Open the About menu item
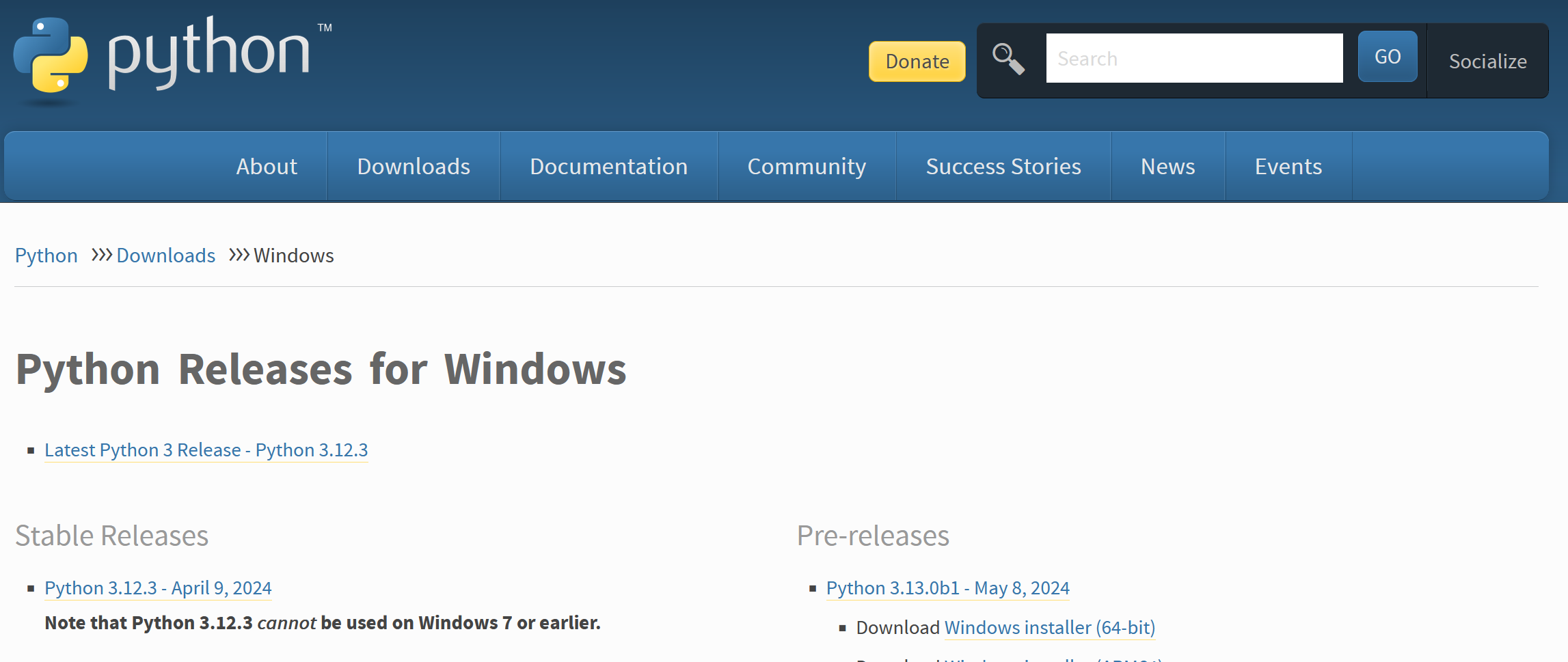Screen dimensions: 1568x662 click(x=267, y=167)
